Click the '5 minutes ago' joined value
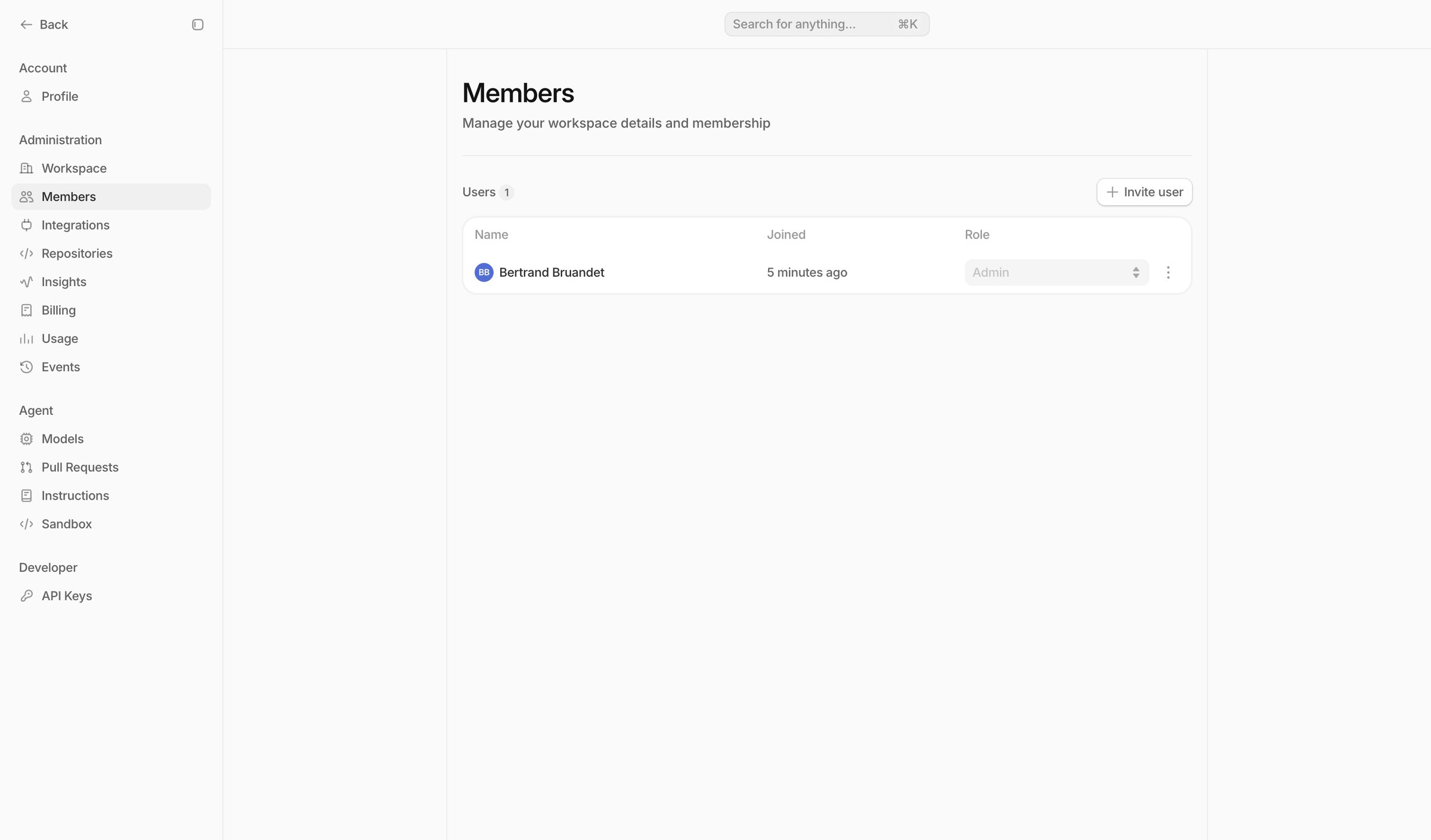Image resolution: width=1431 pixels, height=840 pixels. coord(807,272)
